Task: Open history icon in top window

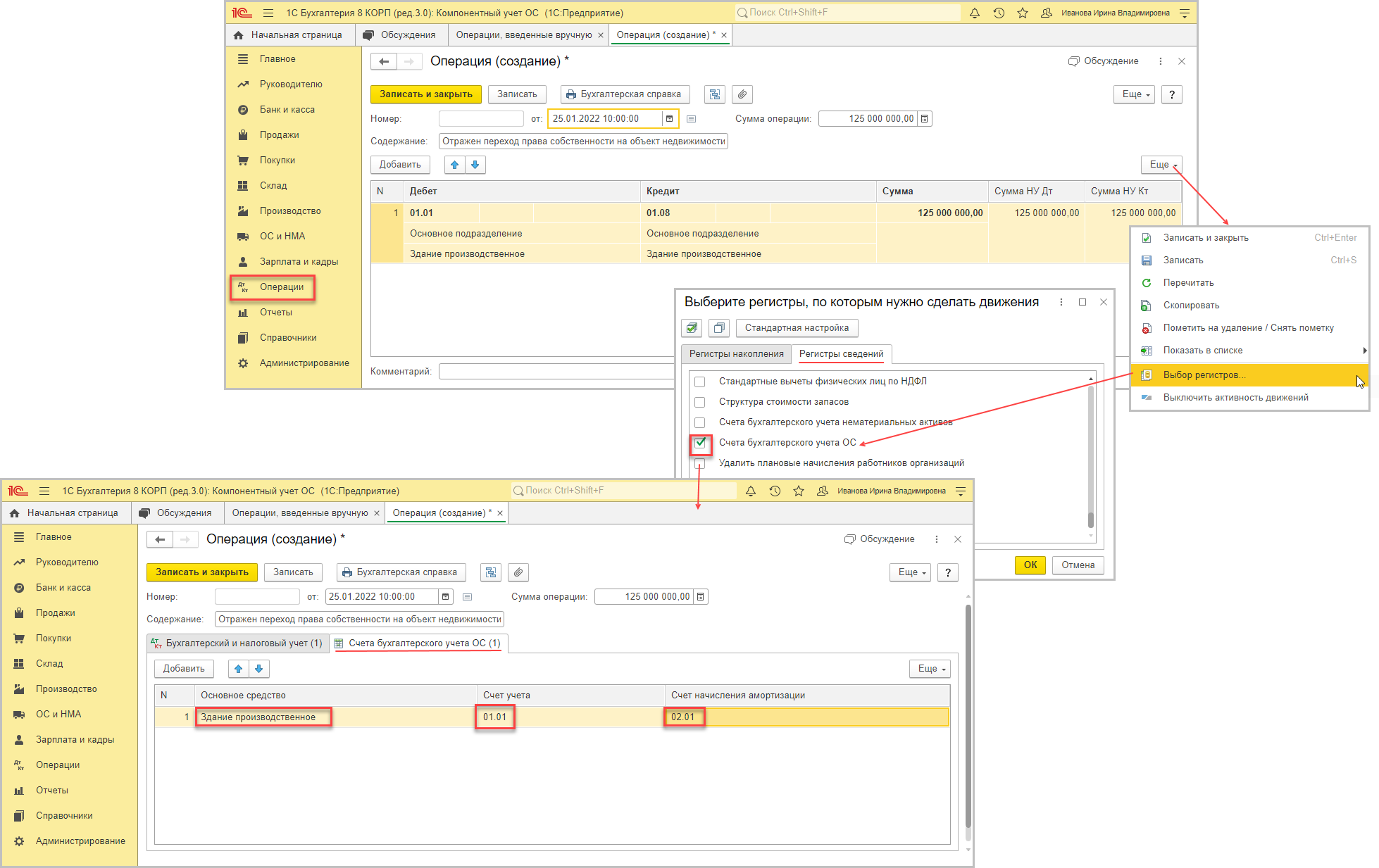Action: point(999,13)
